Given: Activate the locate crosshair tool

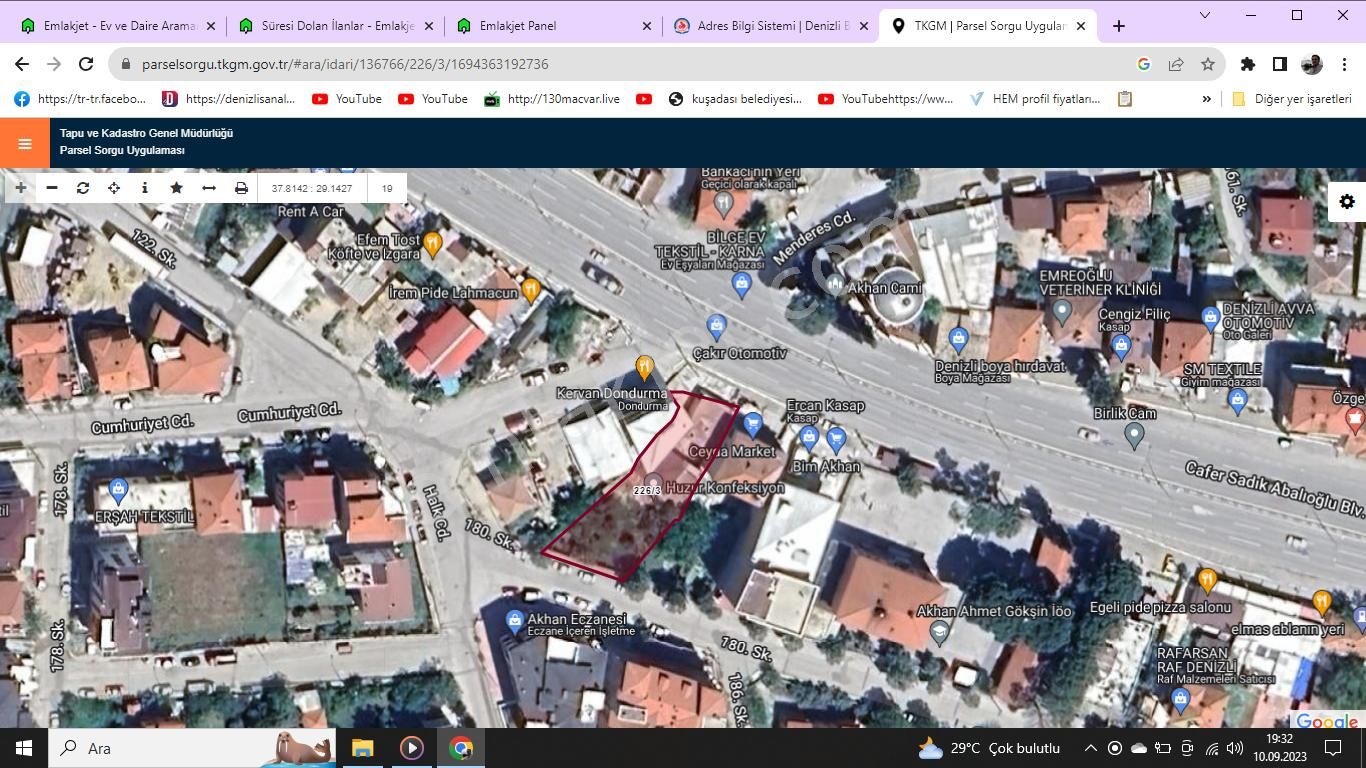Looking at the screenshot, I should tap(114, 188).
